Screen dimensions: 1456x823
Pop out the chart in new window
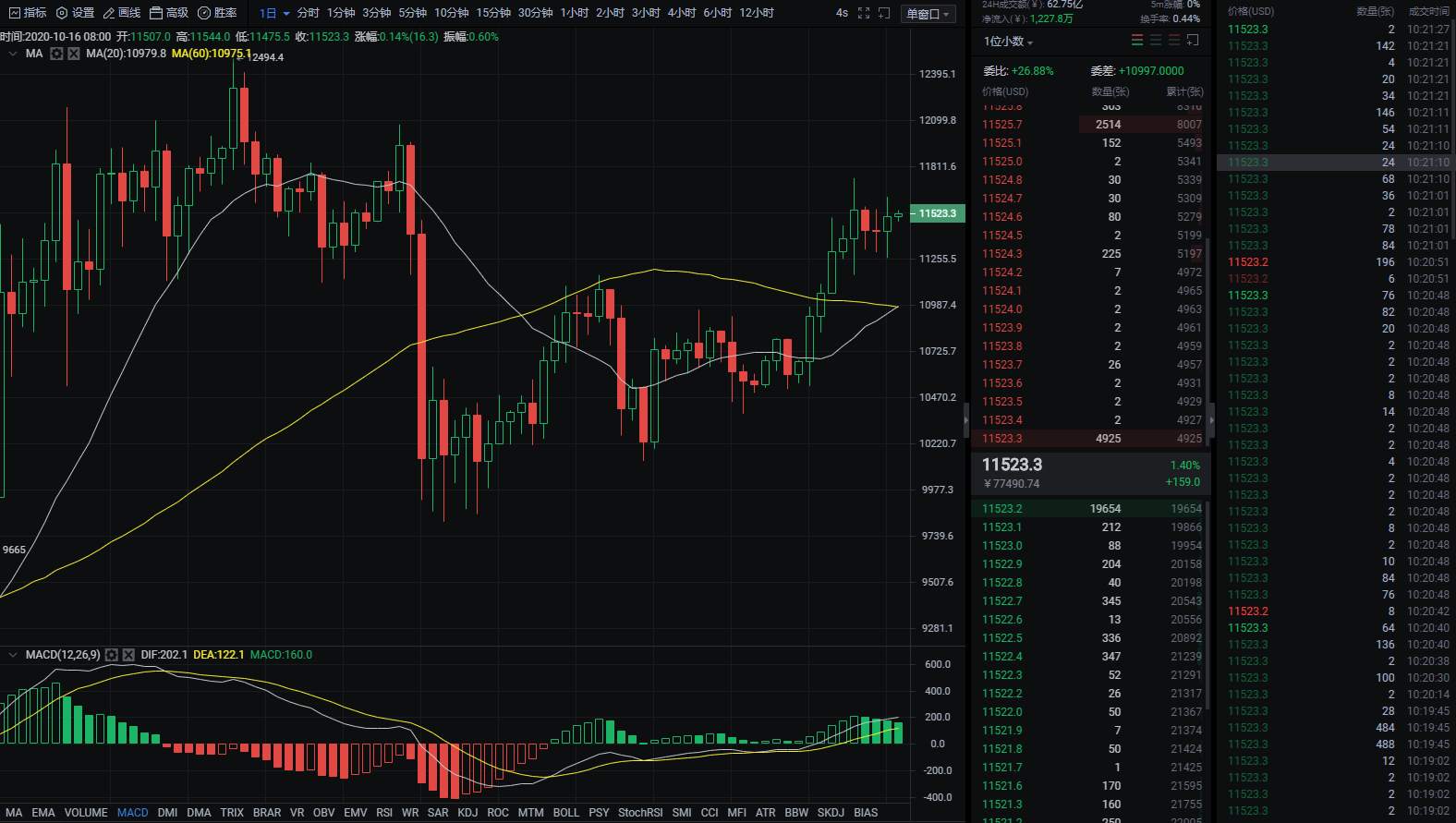pyautogui.click(x=884, y=13)
